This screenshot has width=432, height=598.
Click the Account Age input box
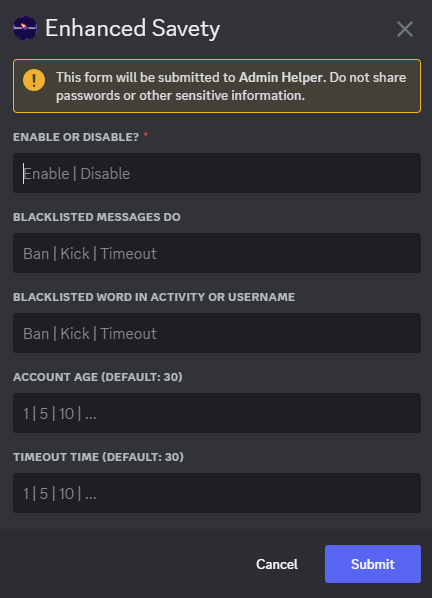point(217,413)
